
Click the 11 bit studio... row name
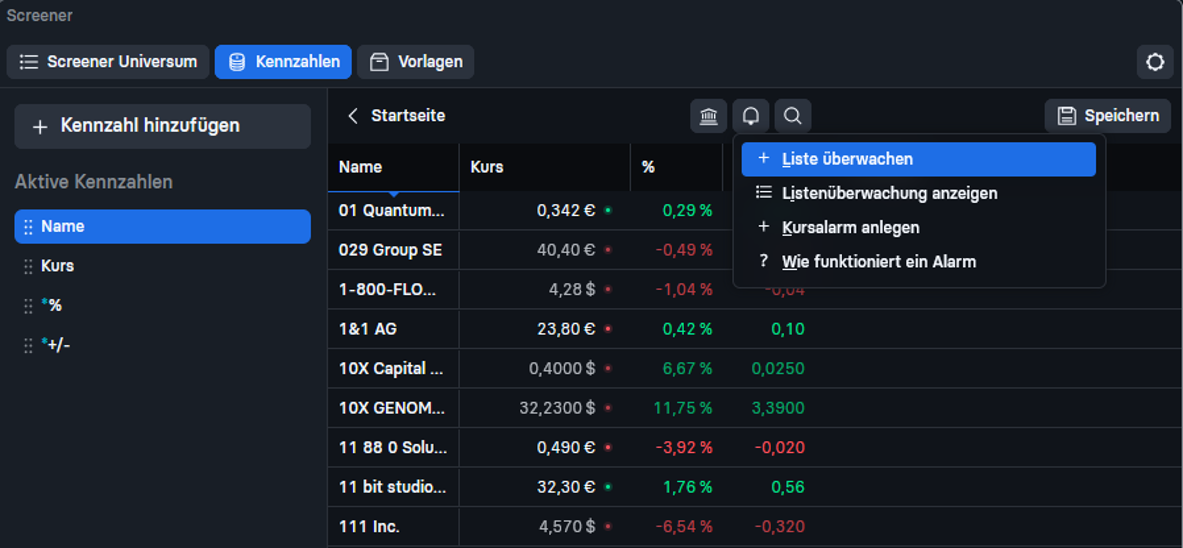tap(392, 488)
